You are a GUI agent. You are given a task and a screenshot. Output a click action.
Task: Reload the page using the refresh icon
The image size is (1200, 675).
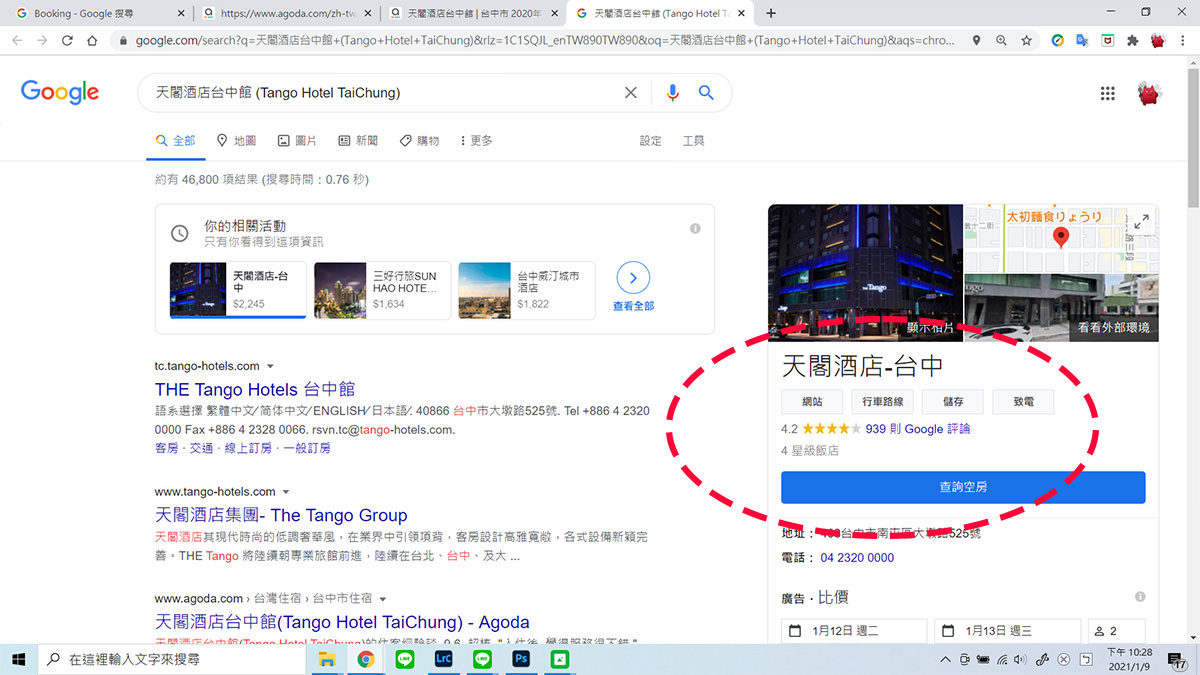66,40
